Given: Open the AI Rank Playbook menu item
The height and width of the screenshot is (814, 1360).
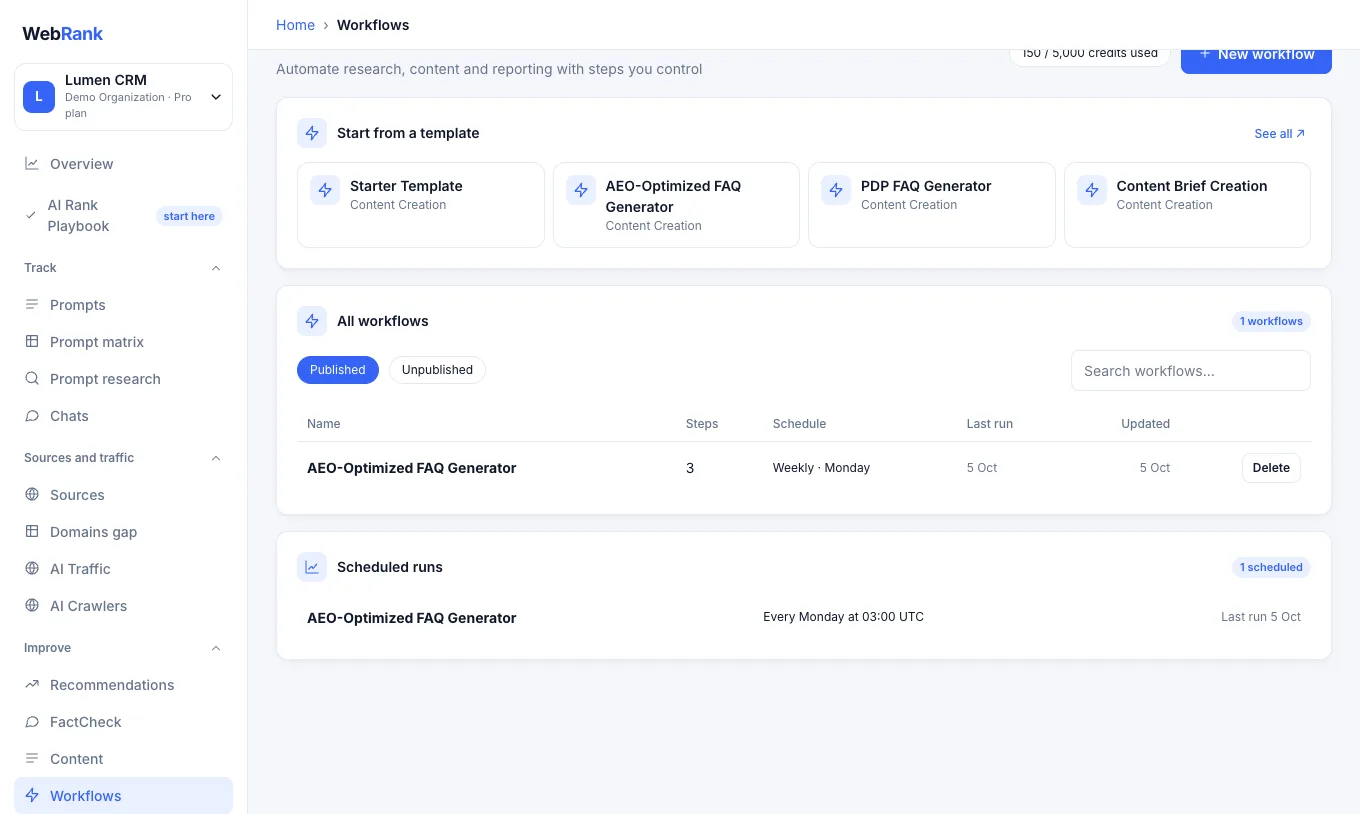Looking at the screenshot, I should 123,216.
